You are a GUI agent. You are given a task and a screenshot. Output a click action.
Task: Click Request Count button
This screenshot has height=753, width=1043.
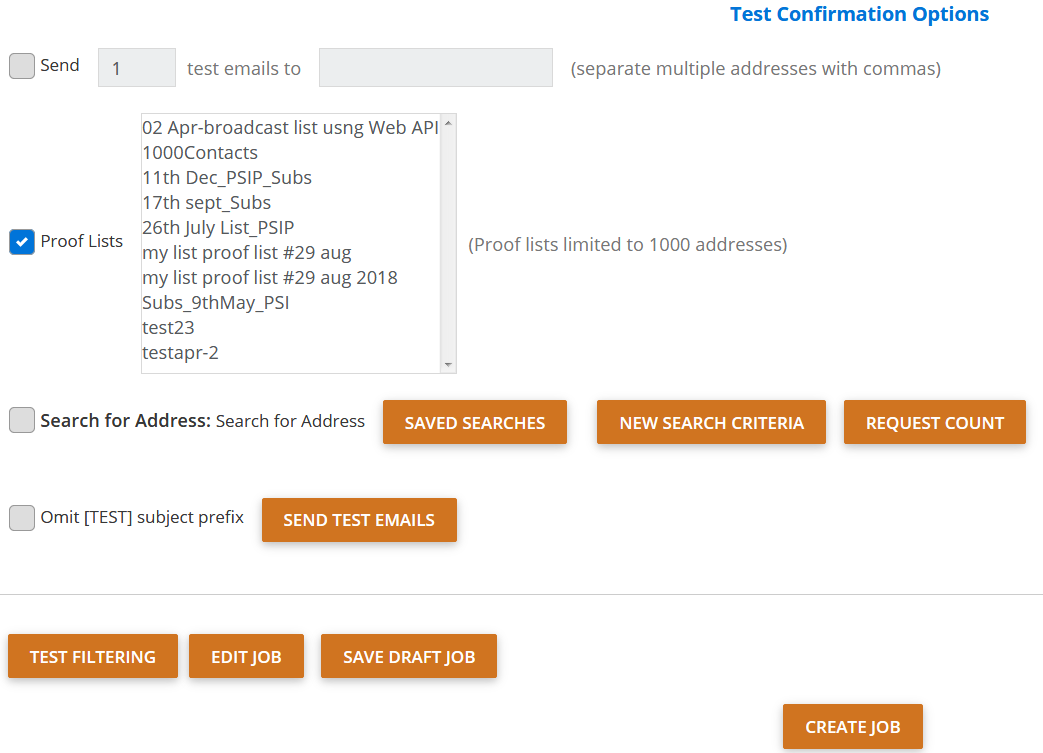[935, 422]
